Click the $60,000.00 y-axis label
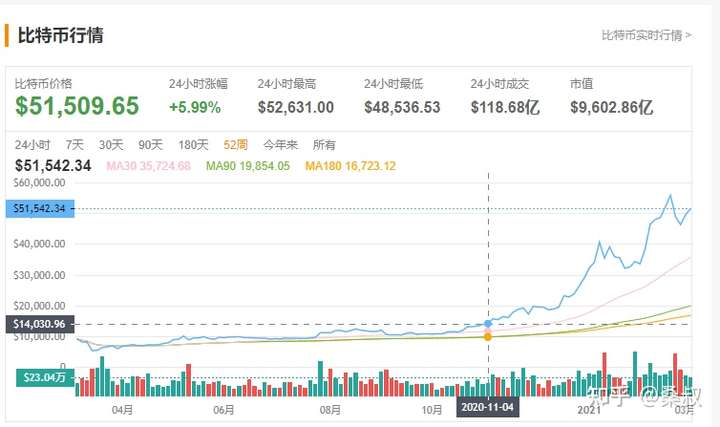Image resolution: width=720 pixels, height=427 pixels. point(39,183)
